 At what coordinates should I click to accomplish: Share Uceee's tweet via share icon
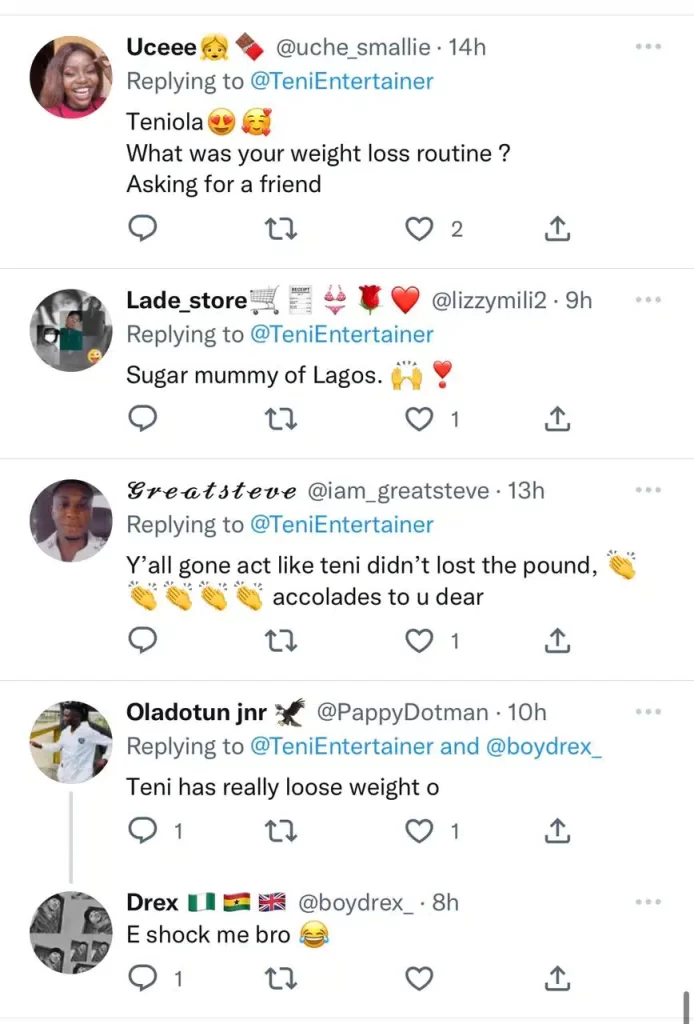[x=557, y=229]
